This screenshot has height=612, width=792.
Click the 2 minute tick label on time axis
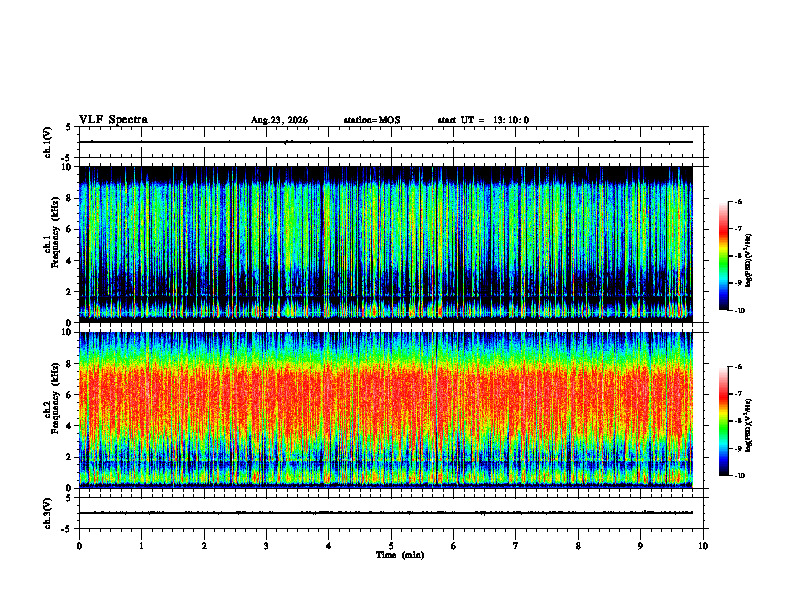204,546
